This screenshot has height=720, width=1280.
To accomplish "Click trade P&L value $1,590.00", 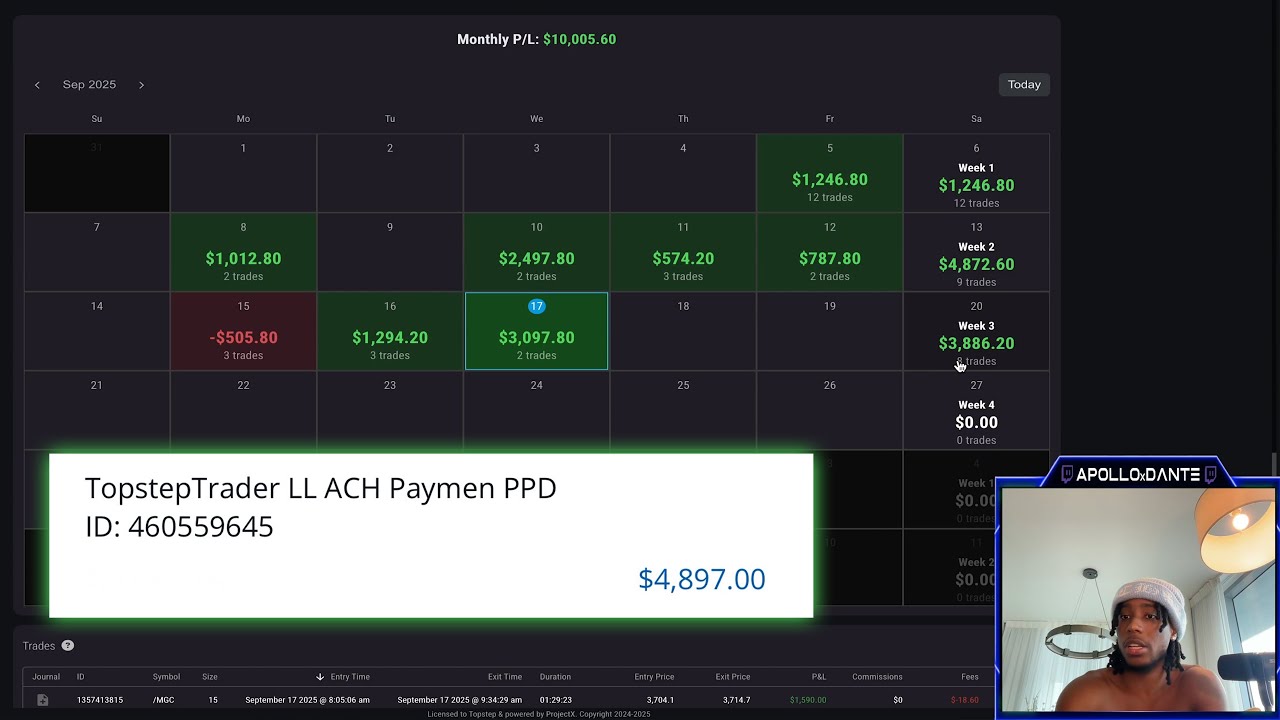I will (808, 700).
